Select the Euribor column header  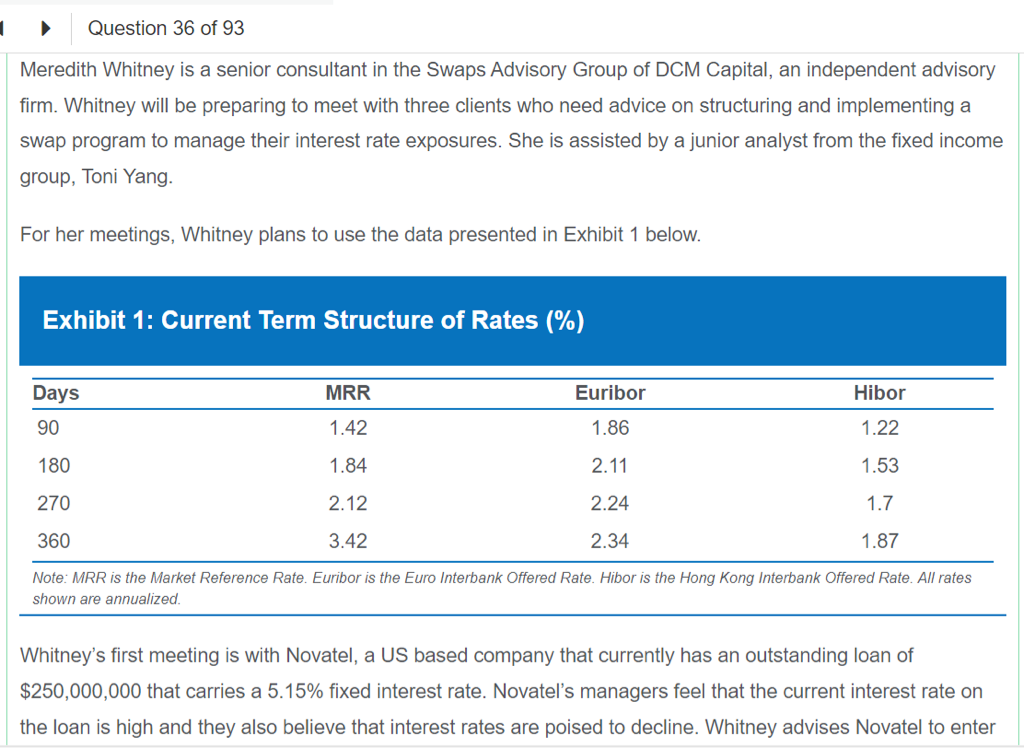(x=610, y=393)
